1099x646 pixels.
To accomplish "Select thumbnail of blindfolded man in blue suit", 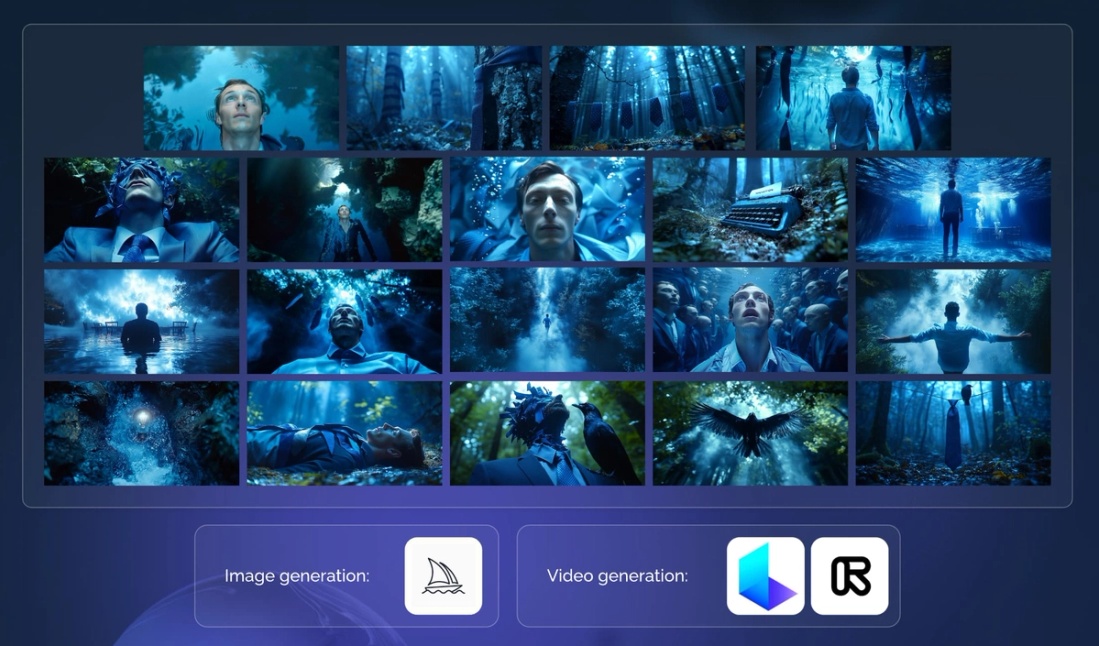I will [x=142, y=209].
